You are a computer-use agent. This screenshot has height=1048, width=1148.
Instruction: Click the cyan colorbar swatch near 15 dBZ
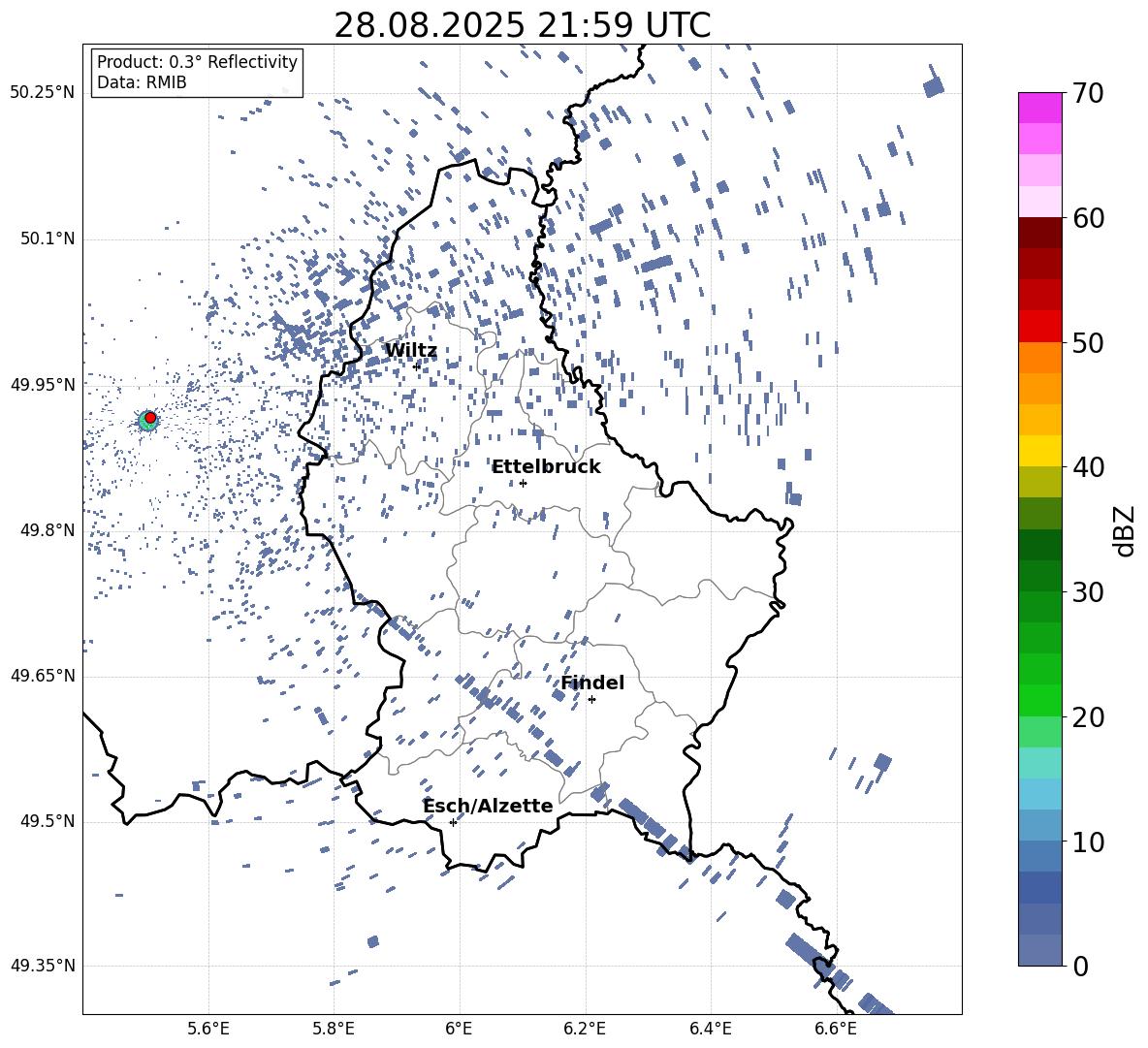(1039, 763)
